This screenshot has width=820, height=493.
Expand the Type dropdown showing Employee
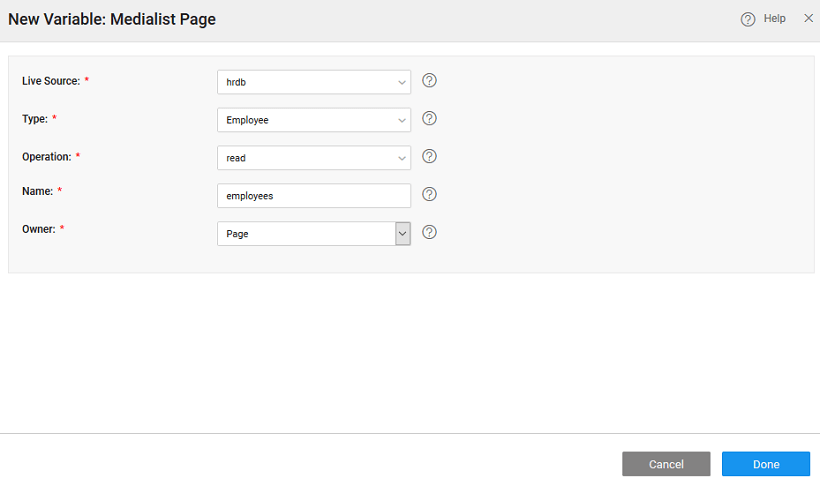coord(313,120)
